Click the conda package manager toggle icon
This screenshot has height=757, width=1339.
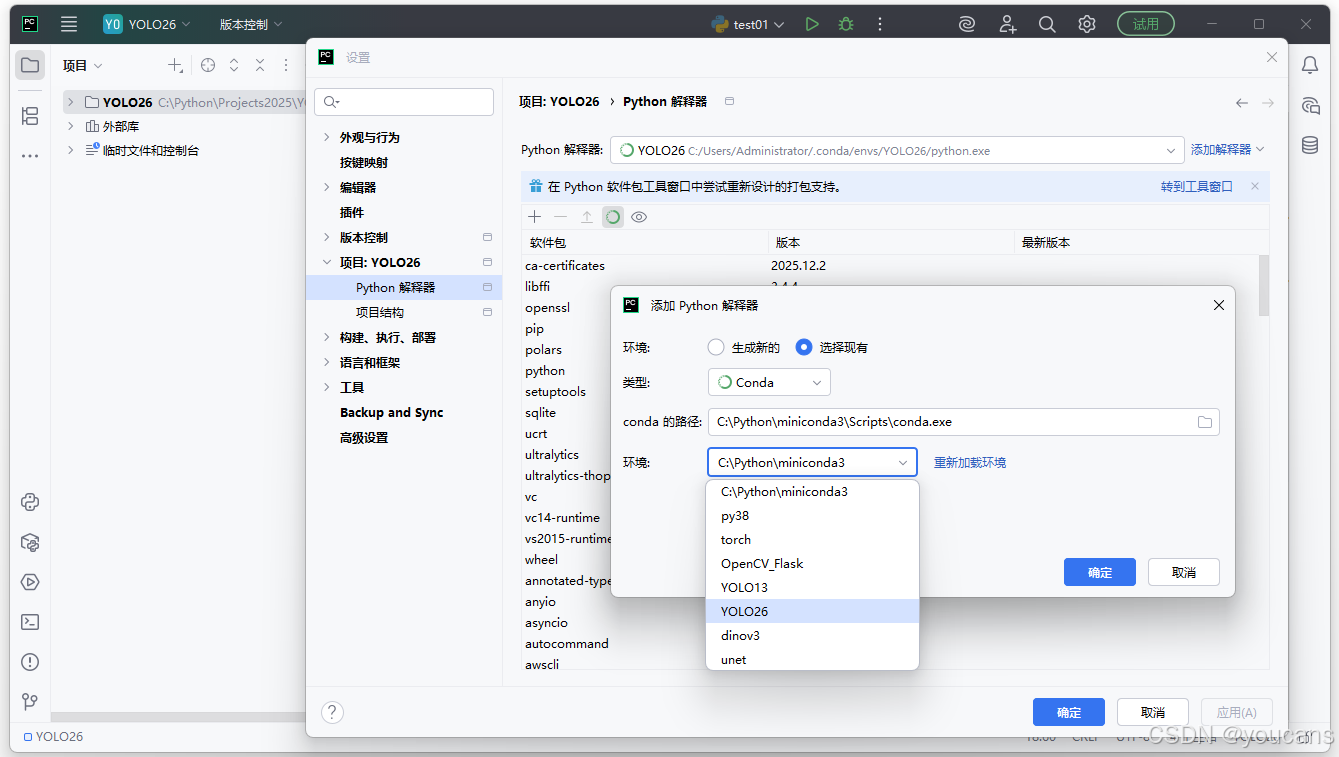[613, 217]
